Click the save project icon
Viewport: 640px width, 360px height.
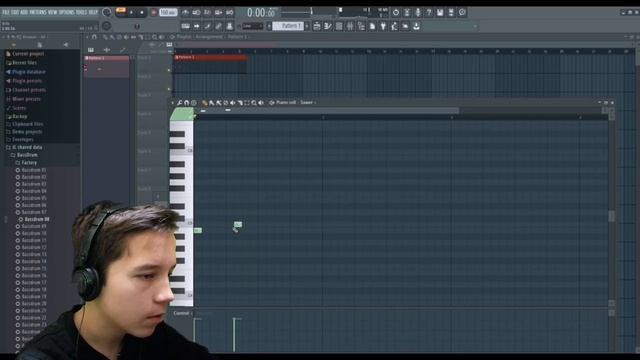tap(440, 13)
